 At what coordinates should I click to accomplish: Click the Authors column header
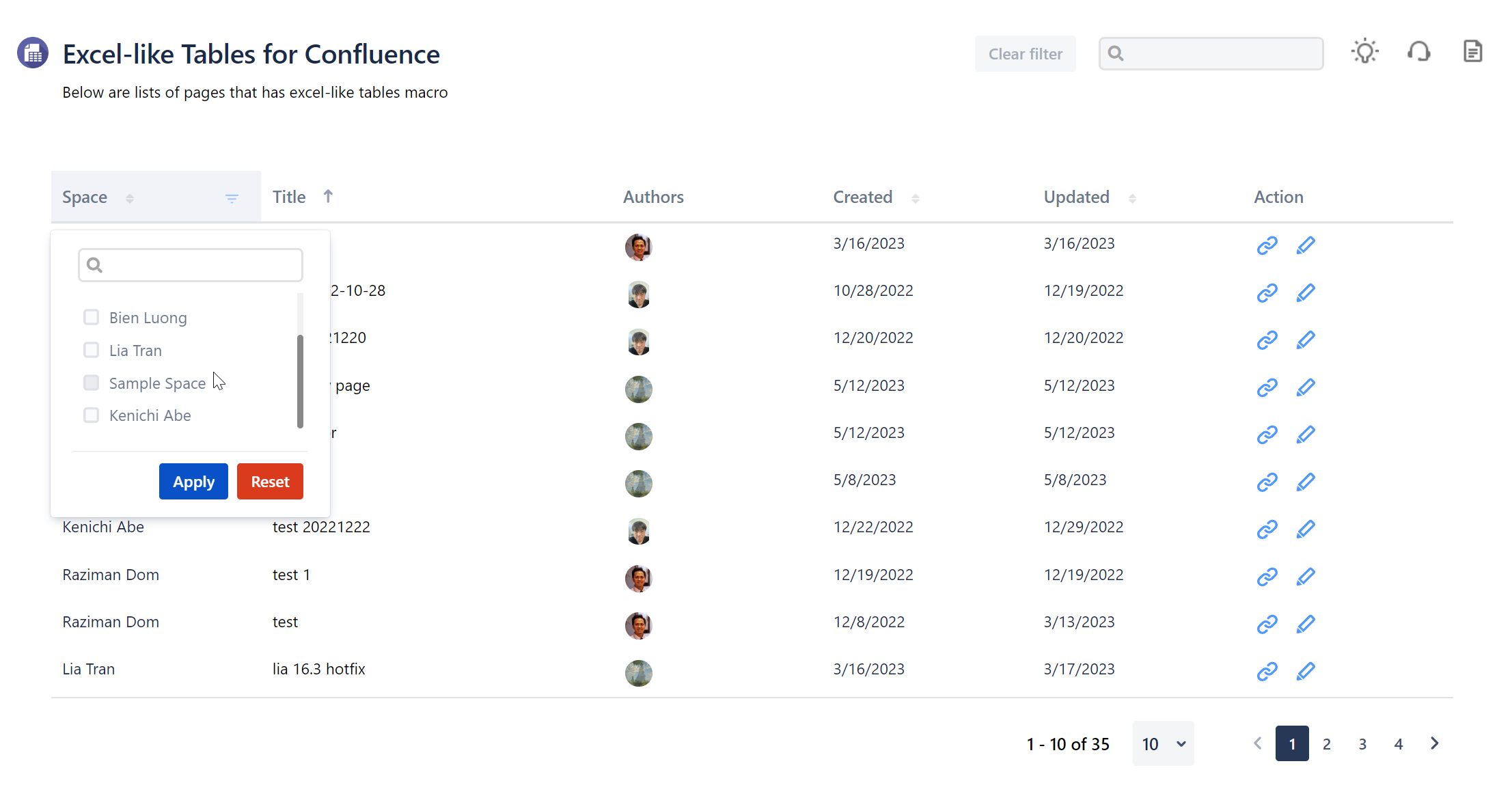[653, 197]
